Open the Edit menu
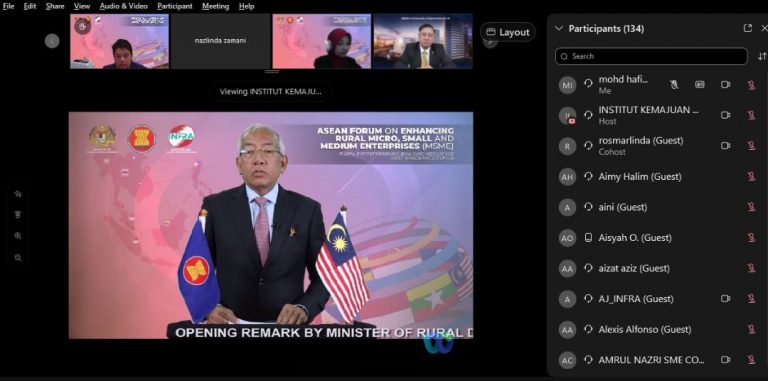This screenshot has width=768, height=381. click(x=30, y=6)
